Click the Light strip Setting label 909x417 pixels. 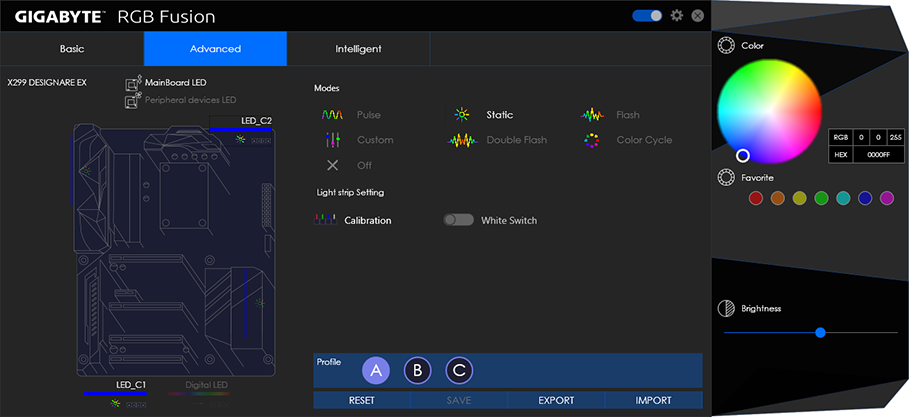click(350, 192)
